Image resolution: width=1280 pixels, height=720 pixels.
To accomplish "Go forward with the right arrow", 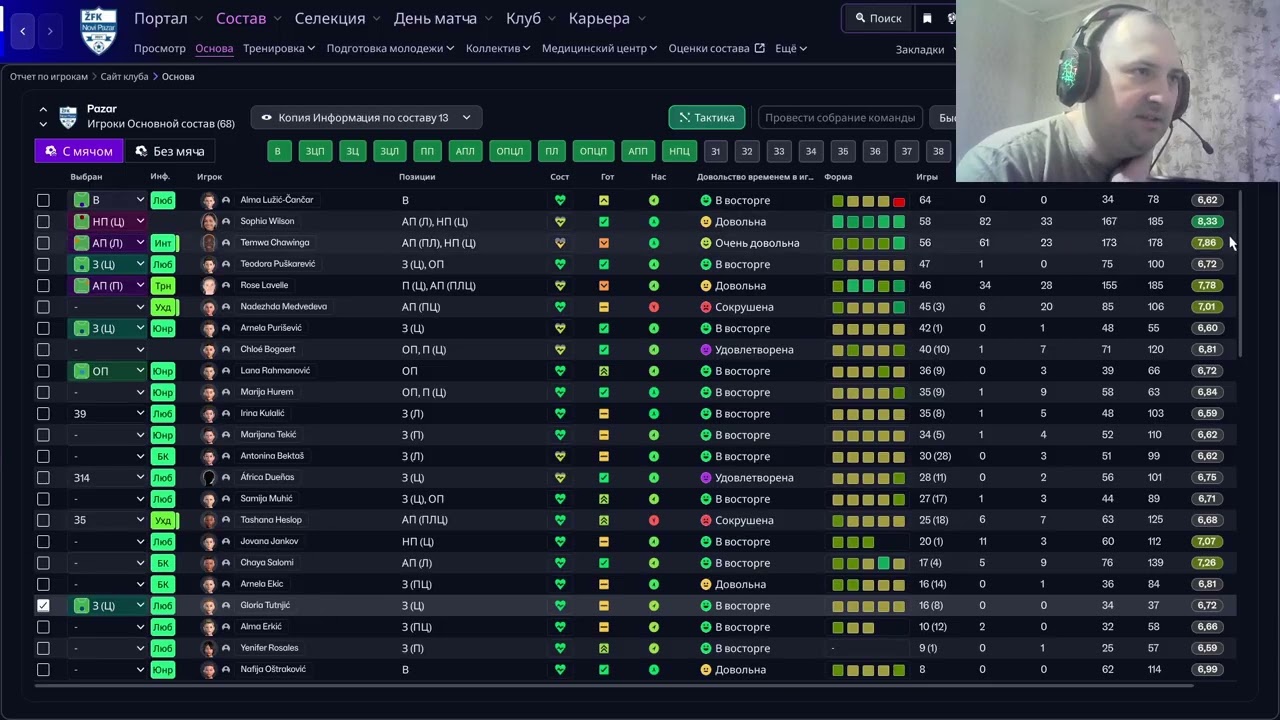I will point(50,31).
